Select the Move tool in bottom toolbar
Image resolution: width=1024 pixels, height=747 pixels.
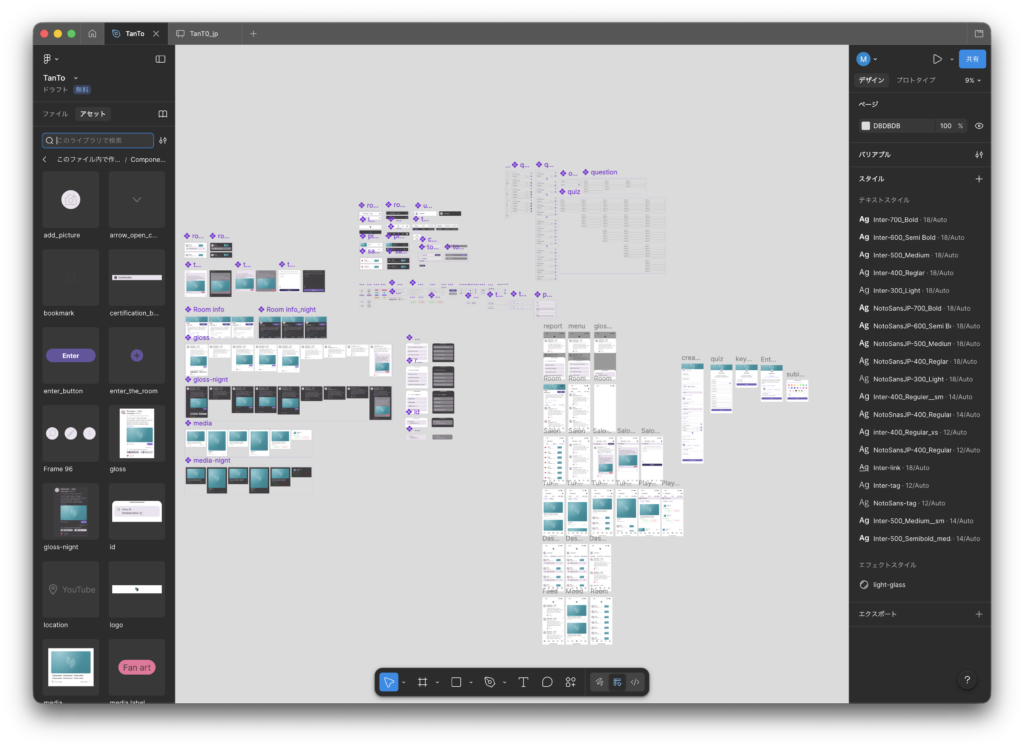[389, 682]
